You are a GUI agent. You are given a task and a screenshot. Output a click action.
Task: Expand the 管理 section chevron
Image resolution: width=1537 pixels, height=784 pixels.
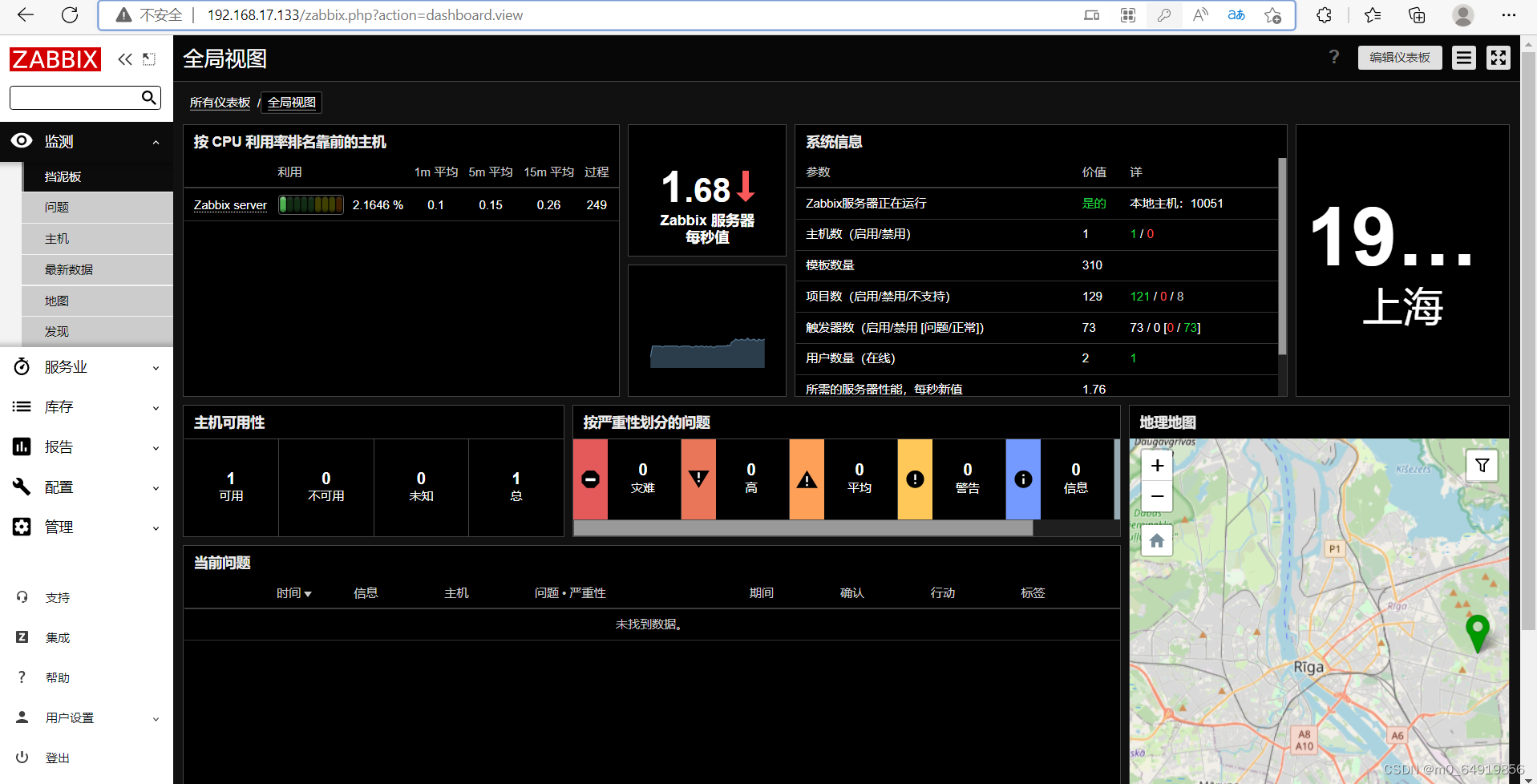click(x=156, y=528)
